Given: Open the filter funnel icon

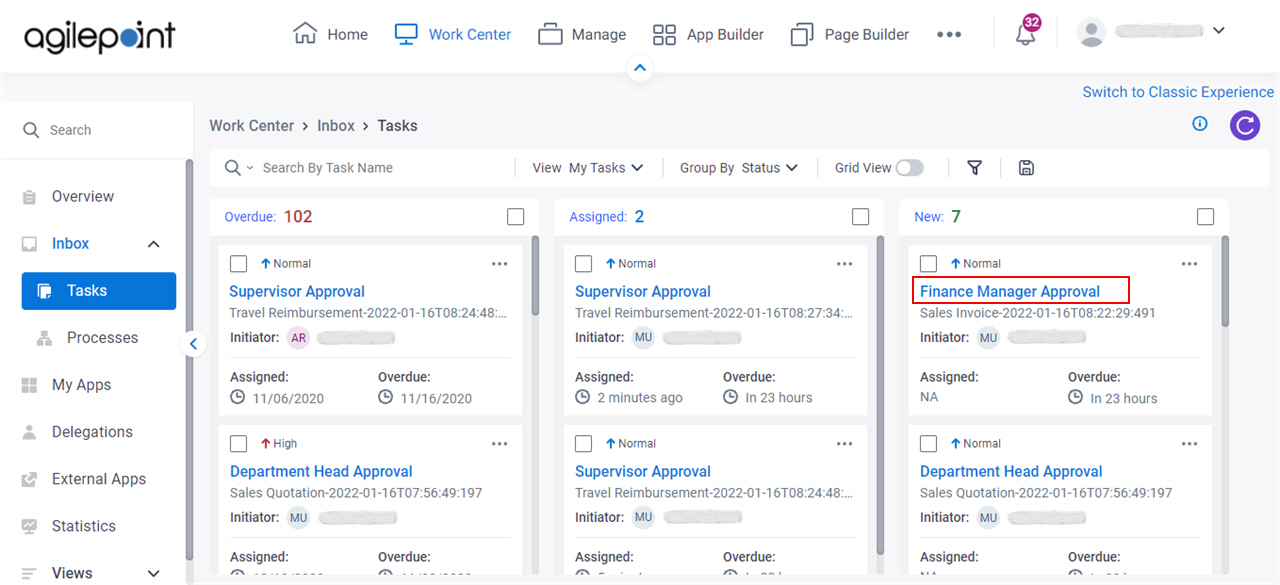Looking at the screenshot, I should pyautogui.click(x=975, y=168).
